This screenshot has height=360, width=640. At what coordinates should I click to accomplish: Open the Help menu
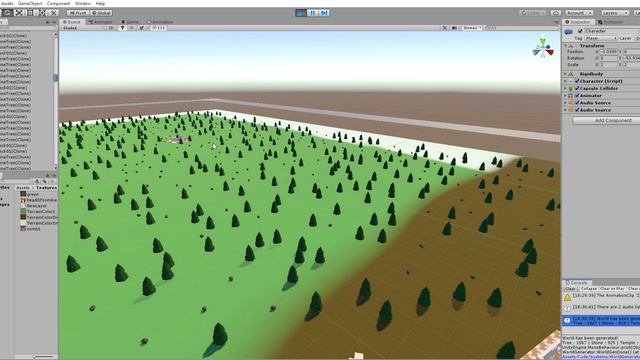coord(100,3)
